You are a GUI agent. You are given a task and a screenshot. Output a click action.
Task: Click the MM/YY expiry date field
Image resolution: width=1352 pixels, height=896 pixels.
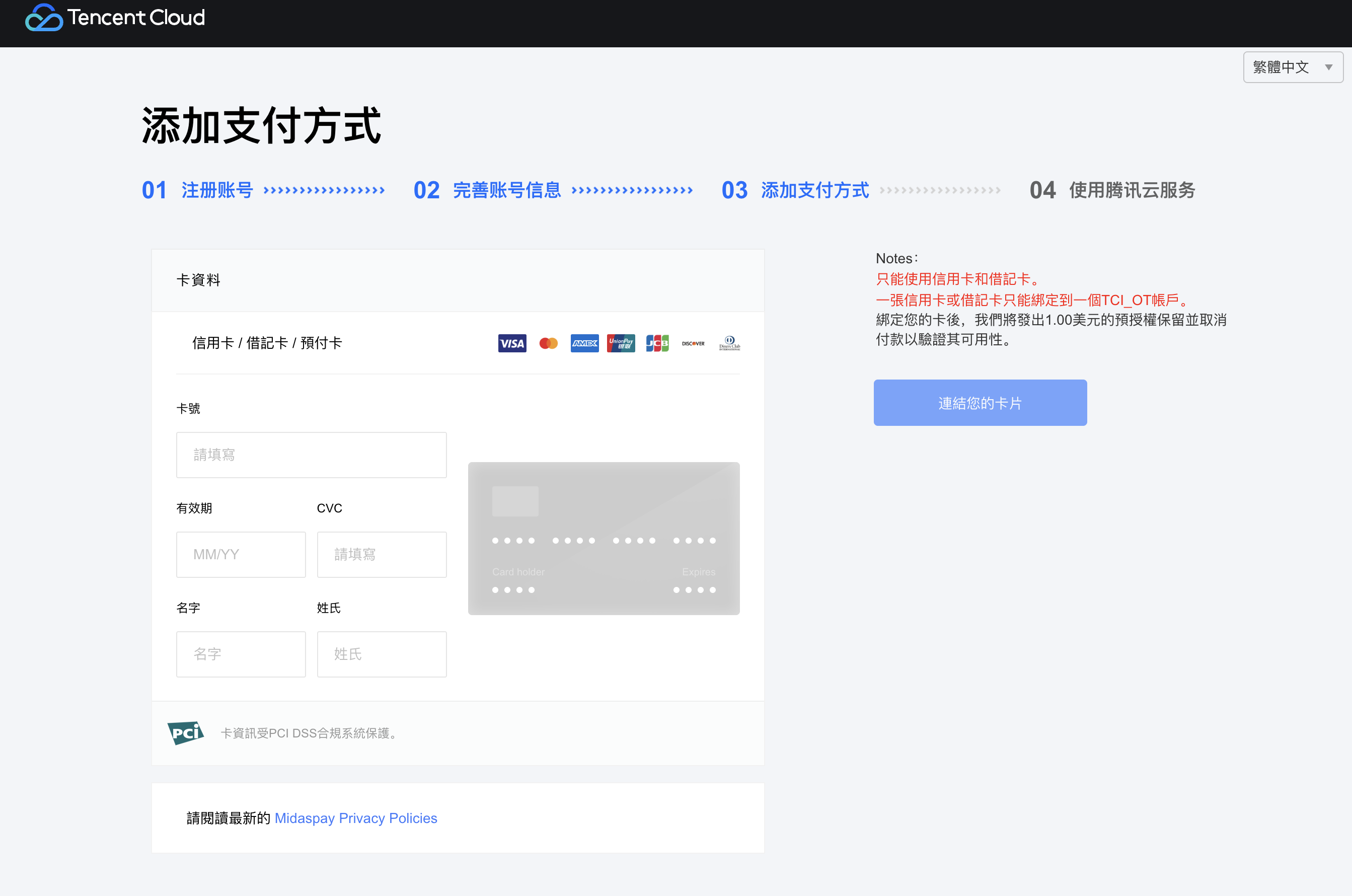tap(241, 554)
